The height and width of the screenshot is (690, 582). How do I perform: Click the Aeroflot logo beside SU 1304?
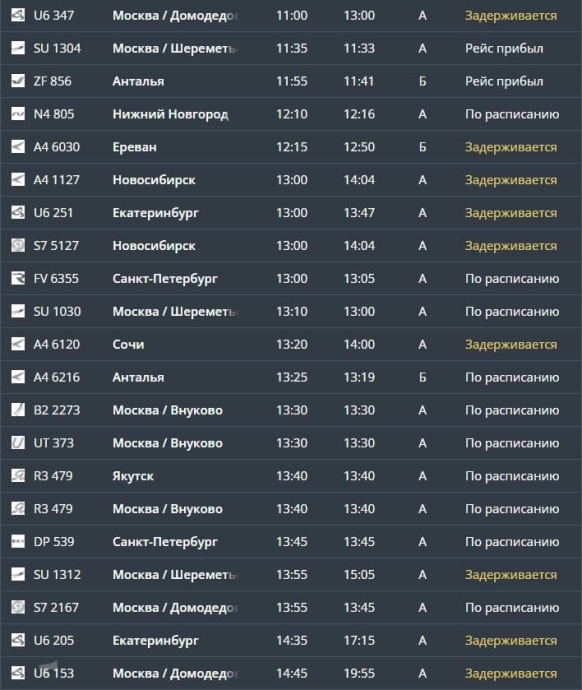coord(18,48)
